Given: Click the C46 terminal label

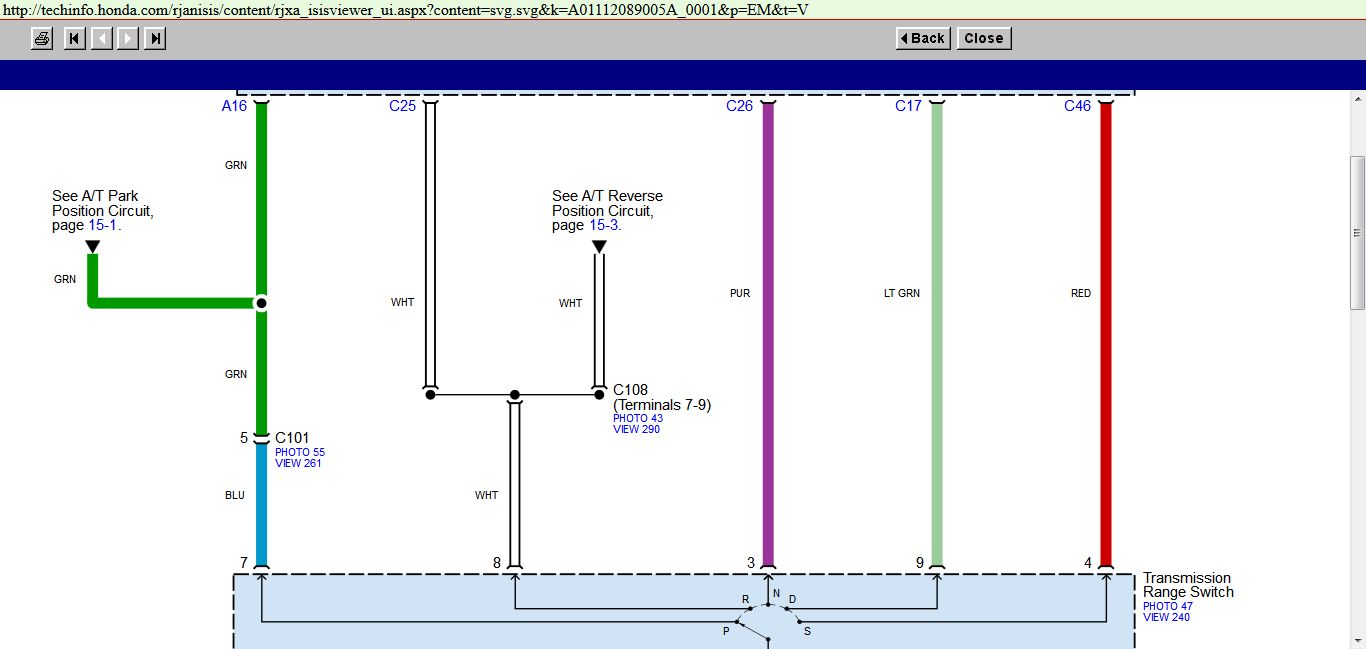Looking at the screenshot, I should click(1077, 106).
